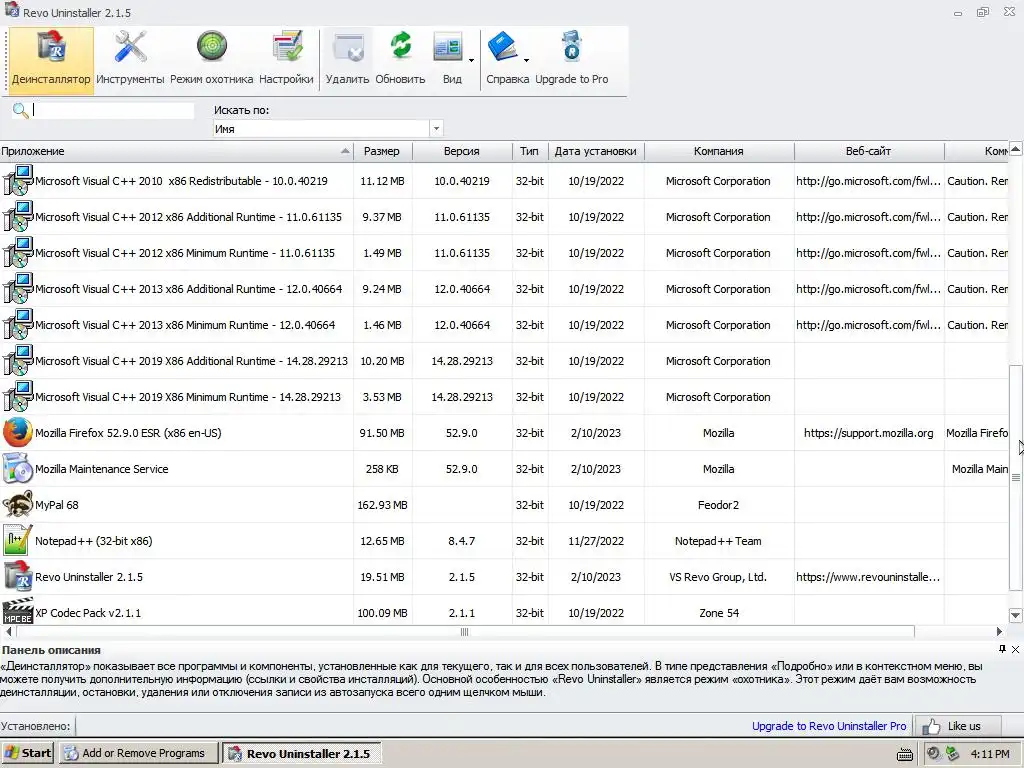Activate Режим охотника radar target icon
Viewport: 1024px width, 768px height.
pyautogui.click(x=212, y=48)
